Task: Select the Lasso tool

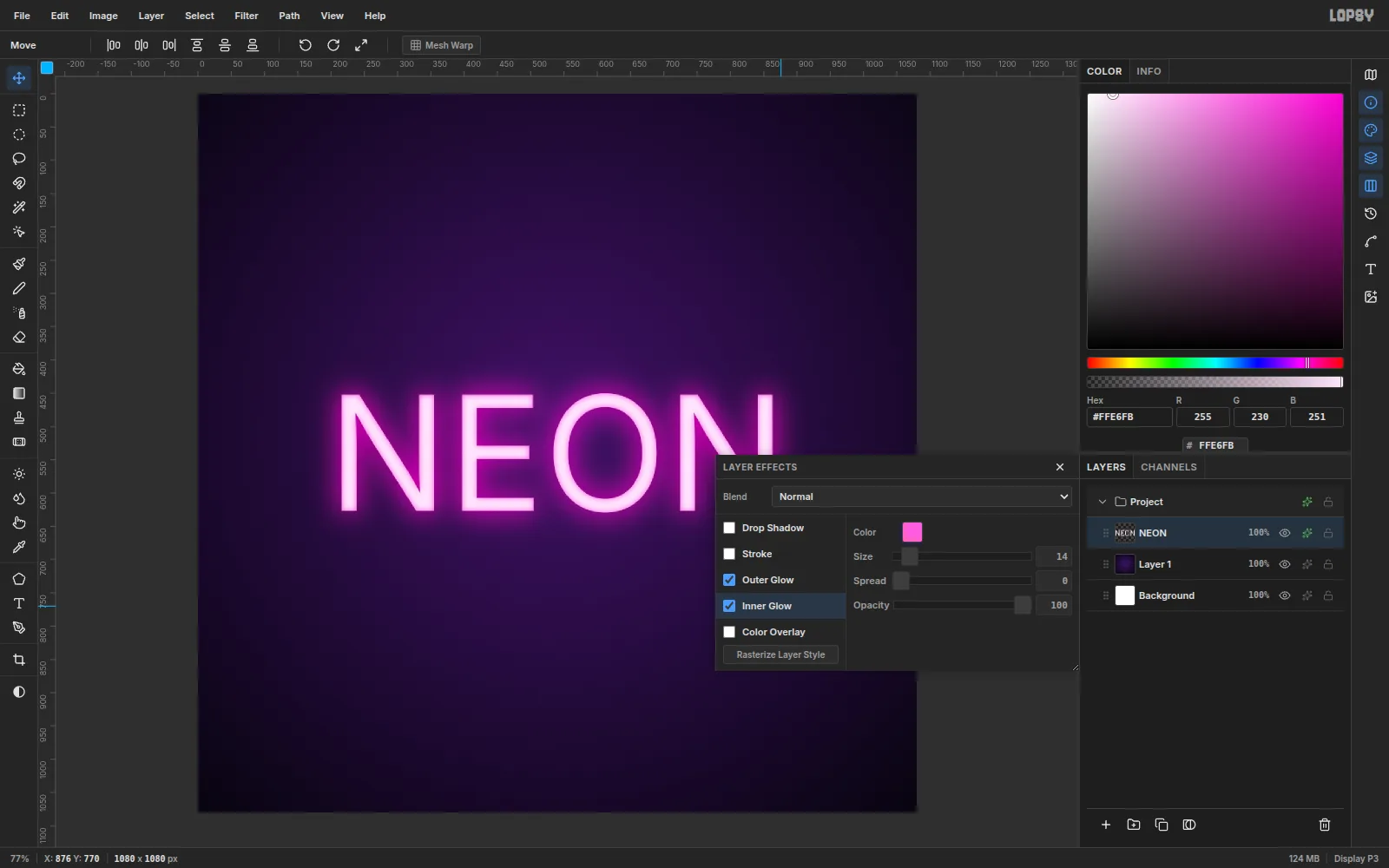Action: 19,159
